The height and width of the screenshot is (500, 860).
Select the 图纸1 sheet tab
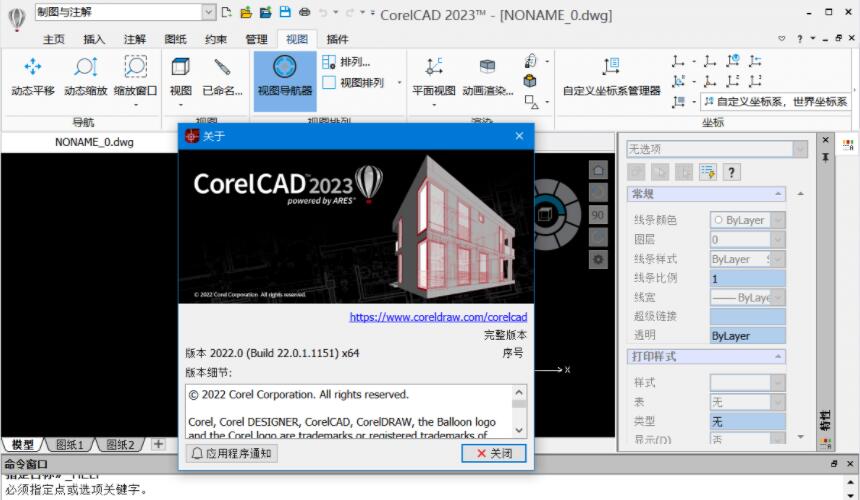pos(70,445)
